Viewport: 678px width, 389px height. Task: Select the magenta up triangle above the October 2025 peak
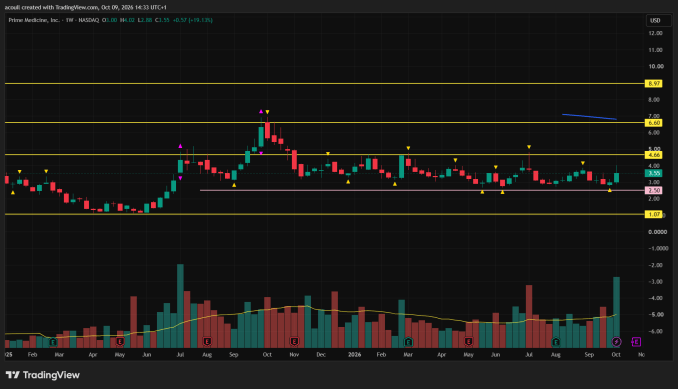[261, 112]
